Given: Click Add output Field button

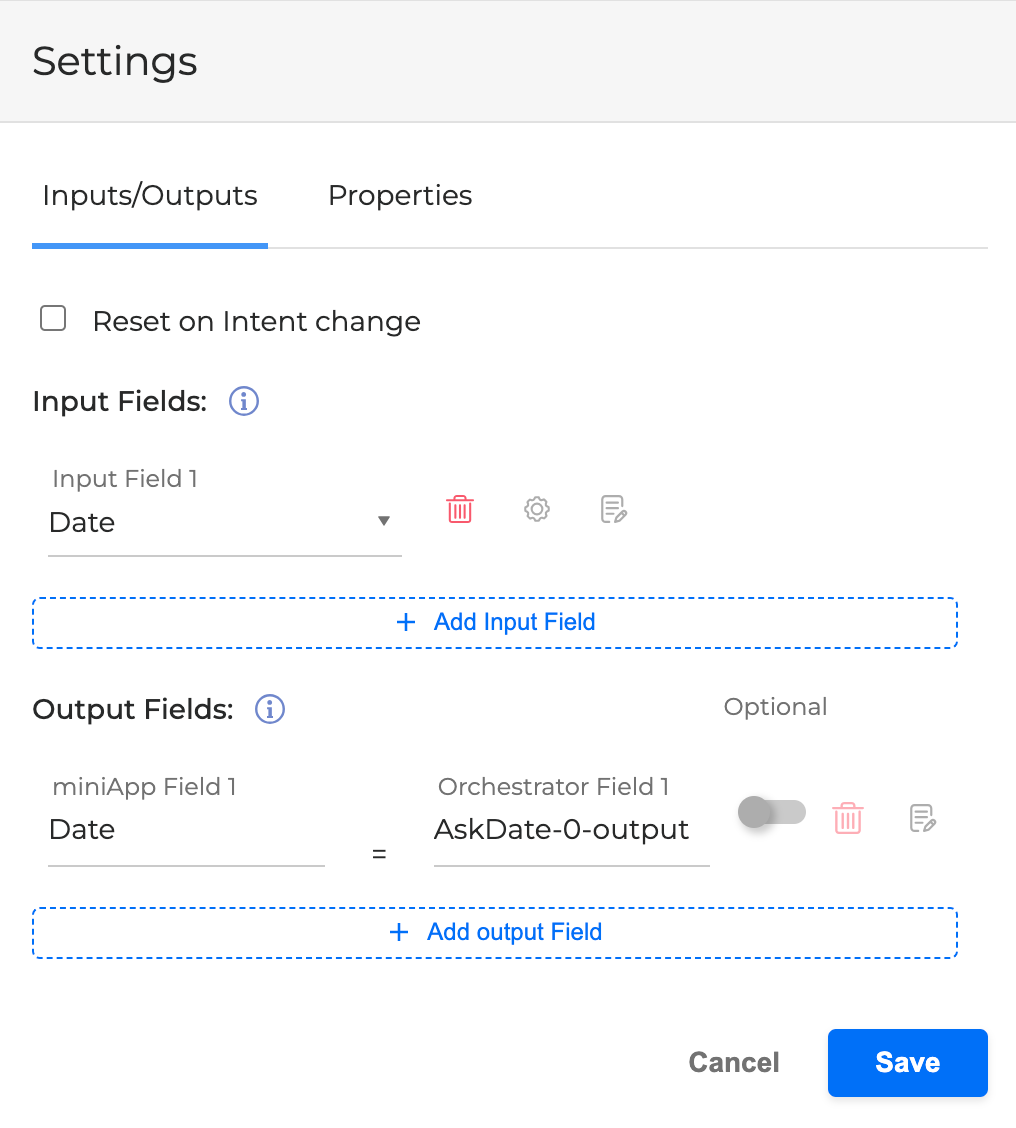Looking at the screenshot, I should (x=495, y=932).
